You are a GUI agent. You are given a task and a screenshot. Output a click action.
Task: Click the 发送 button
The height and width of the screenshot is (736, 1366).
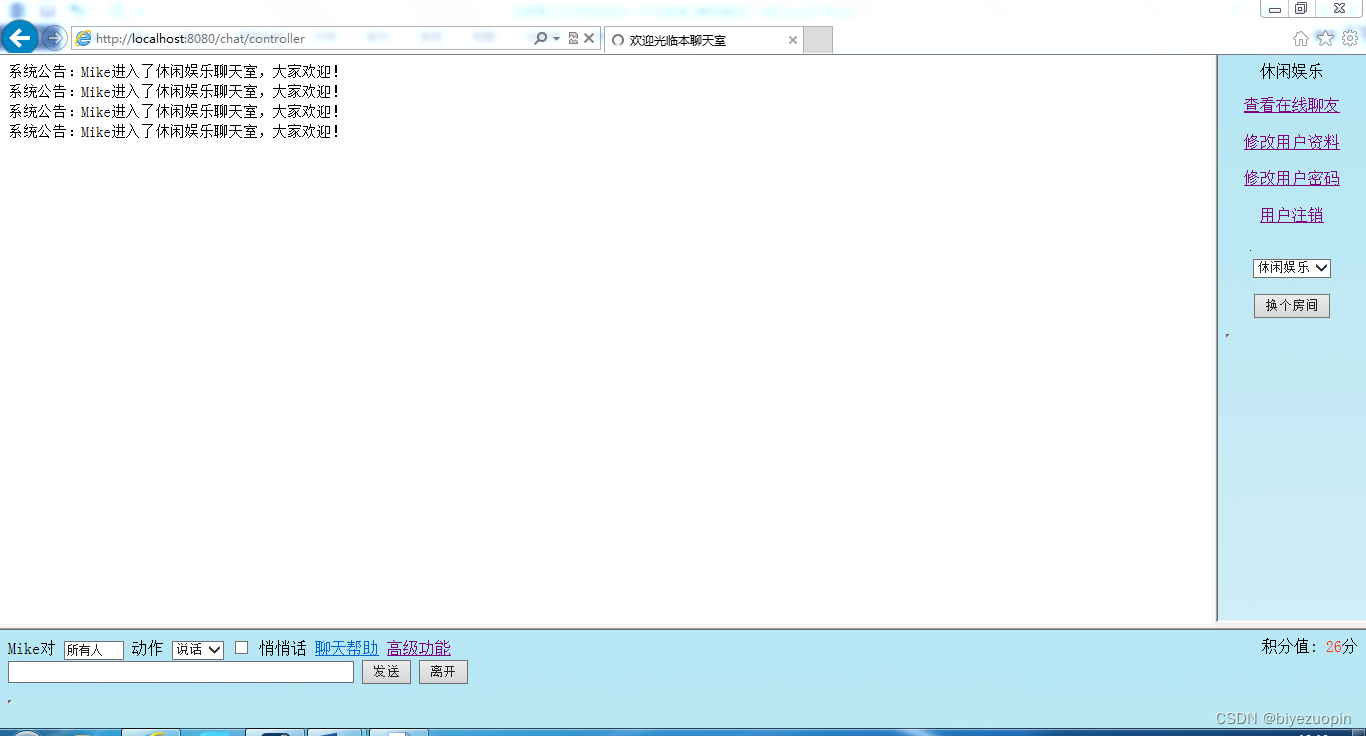tap(386, 672)
